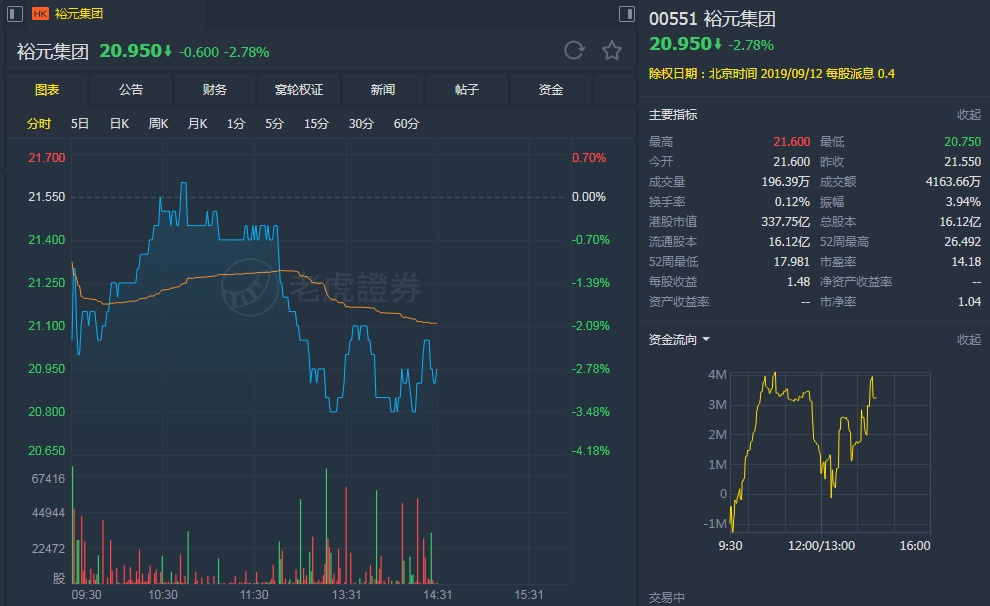Image resolution: width=990 pixels, height=606 pixels.
Task: Switch chart to 5日 view
Action: (80, 124)
